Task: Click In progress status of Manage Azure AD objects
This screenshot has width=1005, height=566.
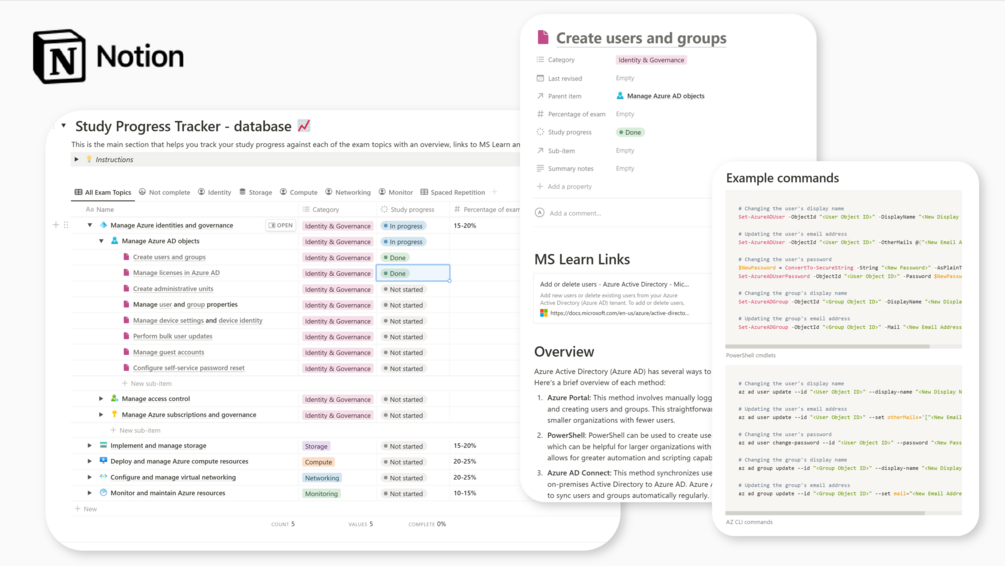Action: [403, 242]
